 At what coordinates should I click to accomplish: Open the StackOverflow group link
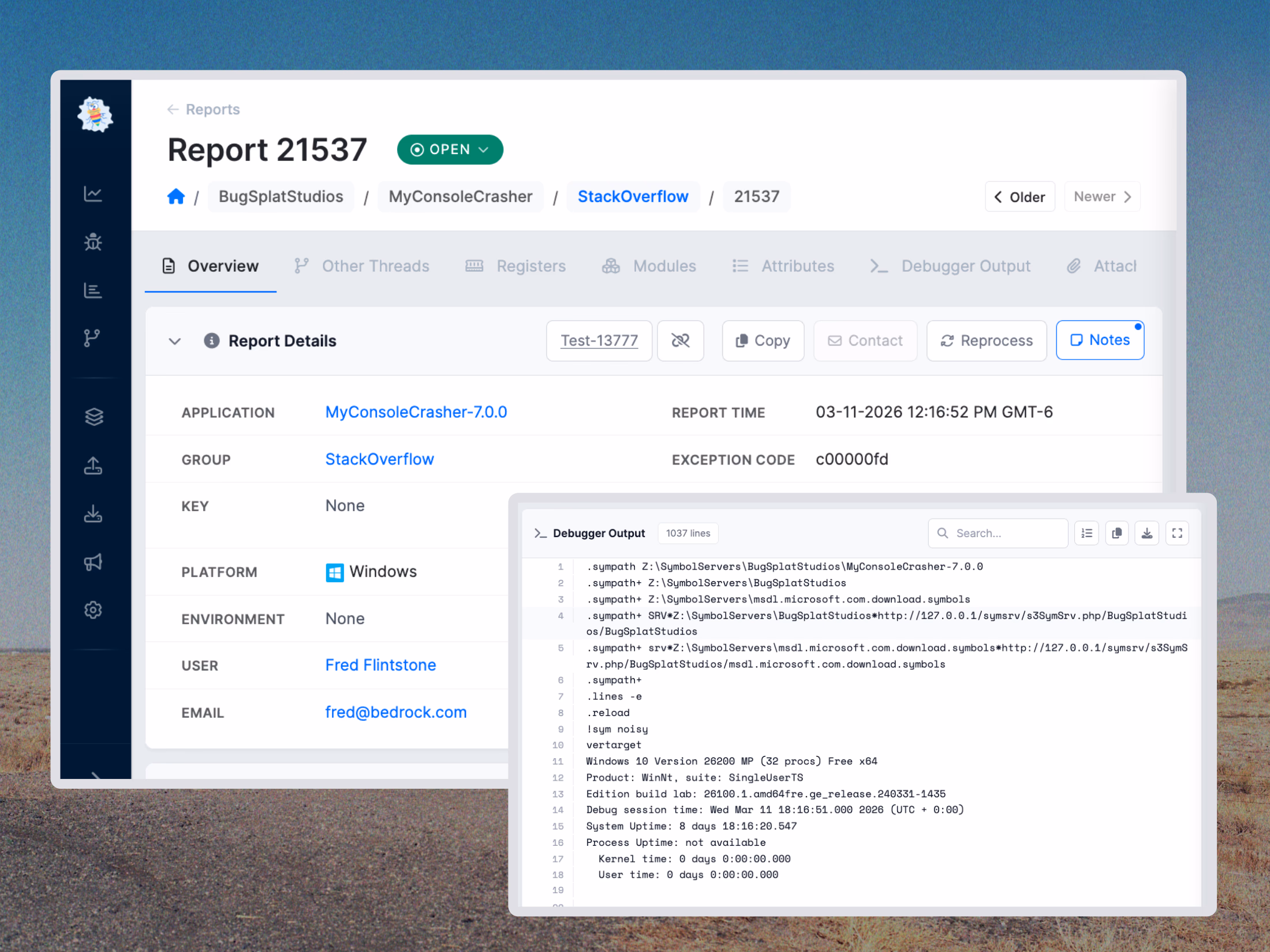(x=380, y=459)
